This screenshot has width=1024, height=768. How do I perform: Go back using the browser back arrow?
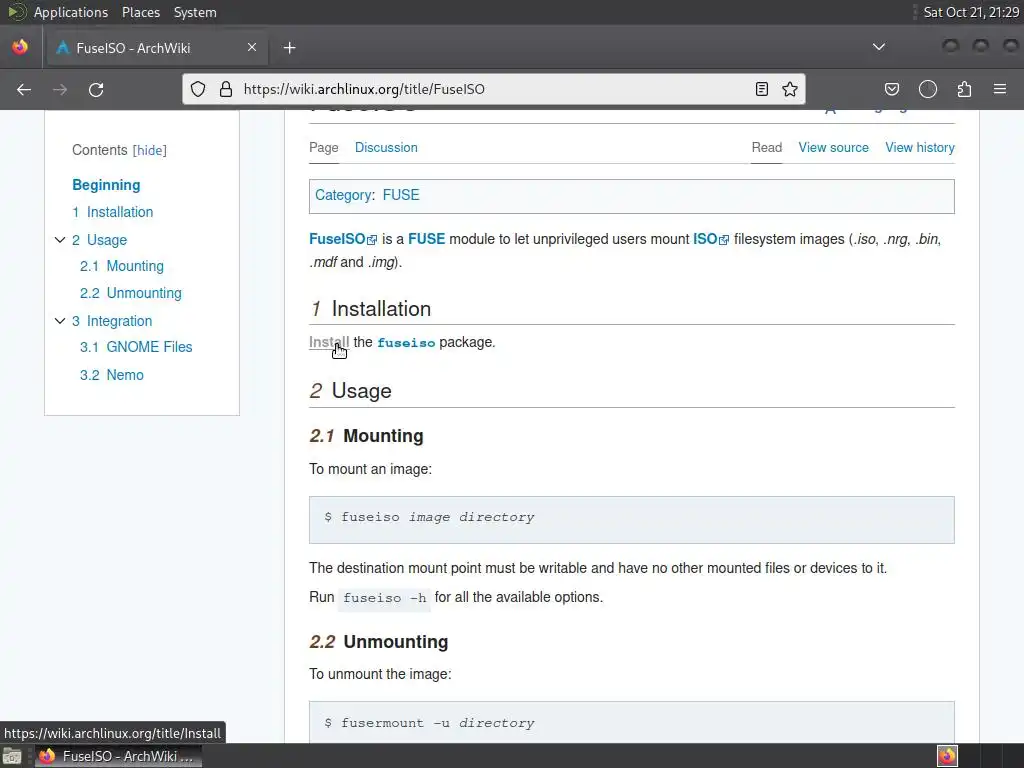pyautogui.click(x=24, y=89)
